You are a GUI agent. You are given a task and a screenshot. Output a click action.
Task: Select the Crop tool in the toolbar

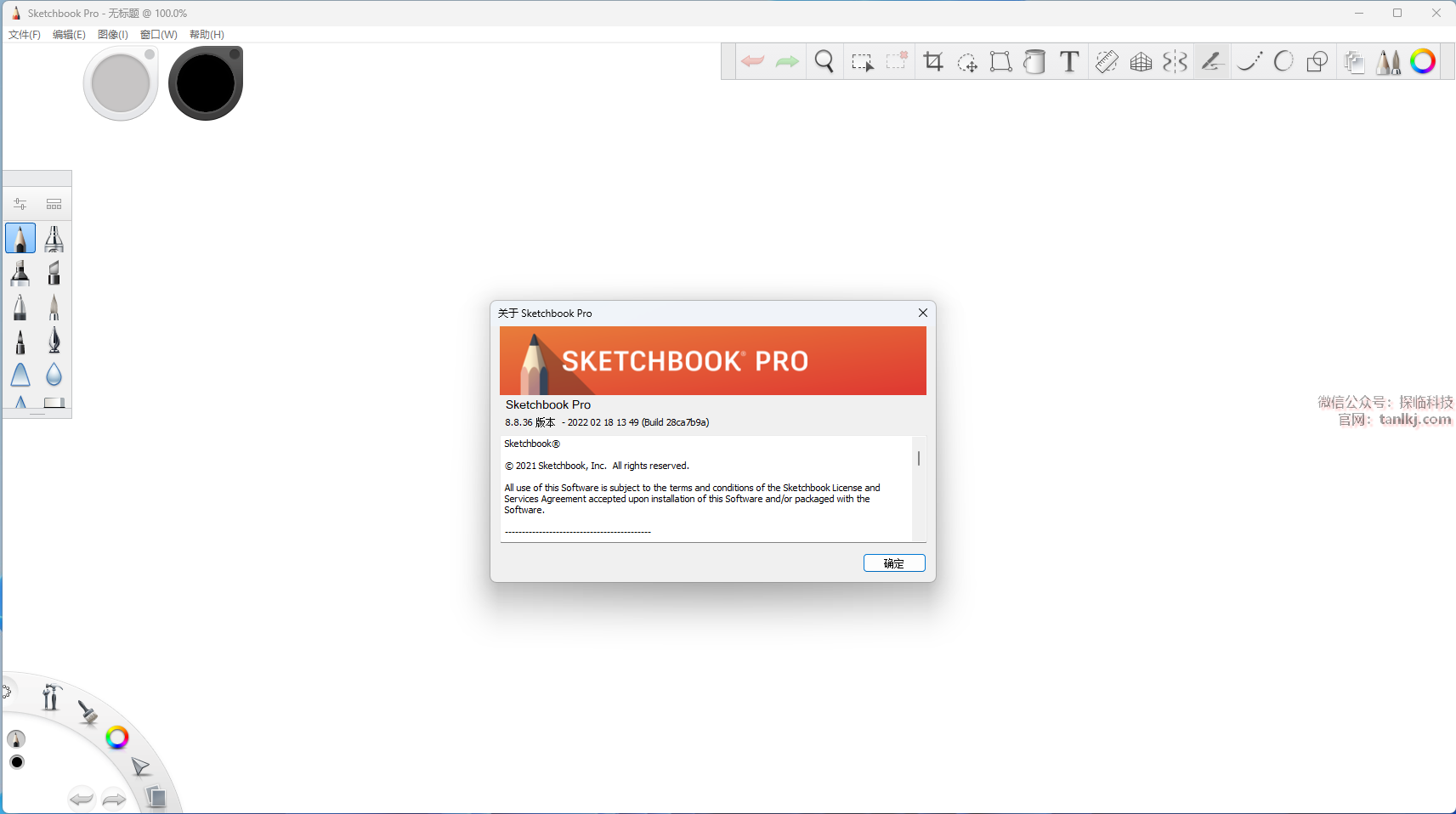click(x=933, y=61)
